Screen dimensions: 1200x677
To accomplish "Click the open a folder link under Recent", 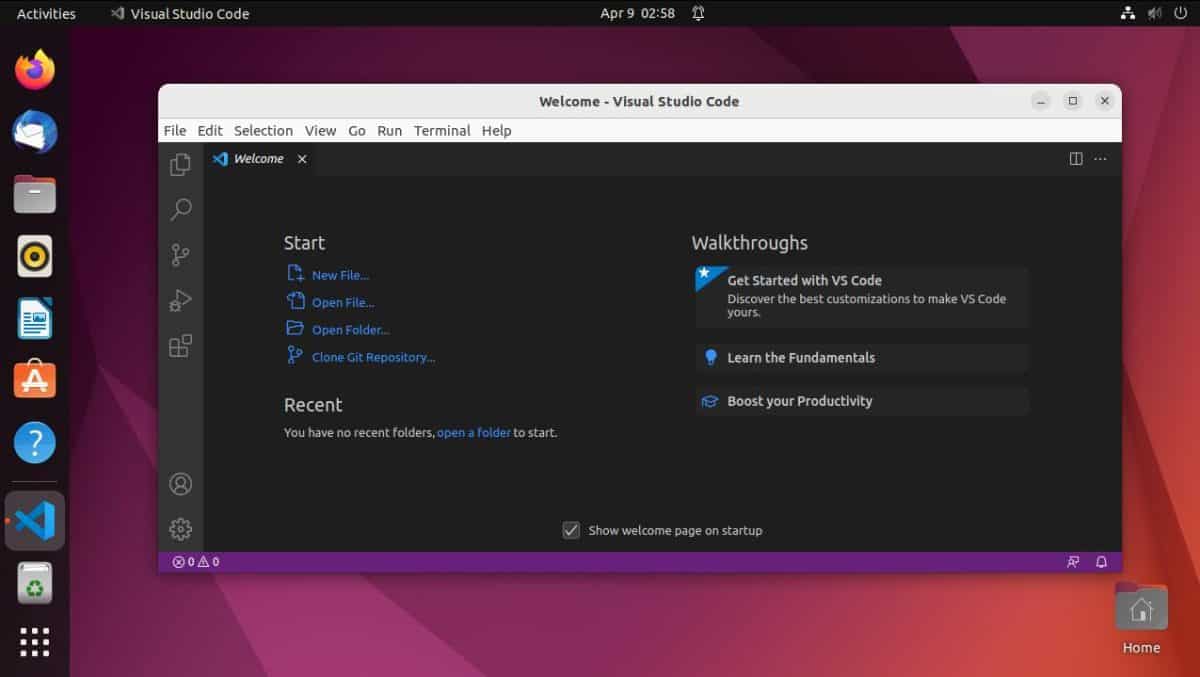I will (x=473, y=432).
